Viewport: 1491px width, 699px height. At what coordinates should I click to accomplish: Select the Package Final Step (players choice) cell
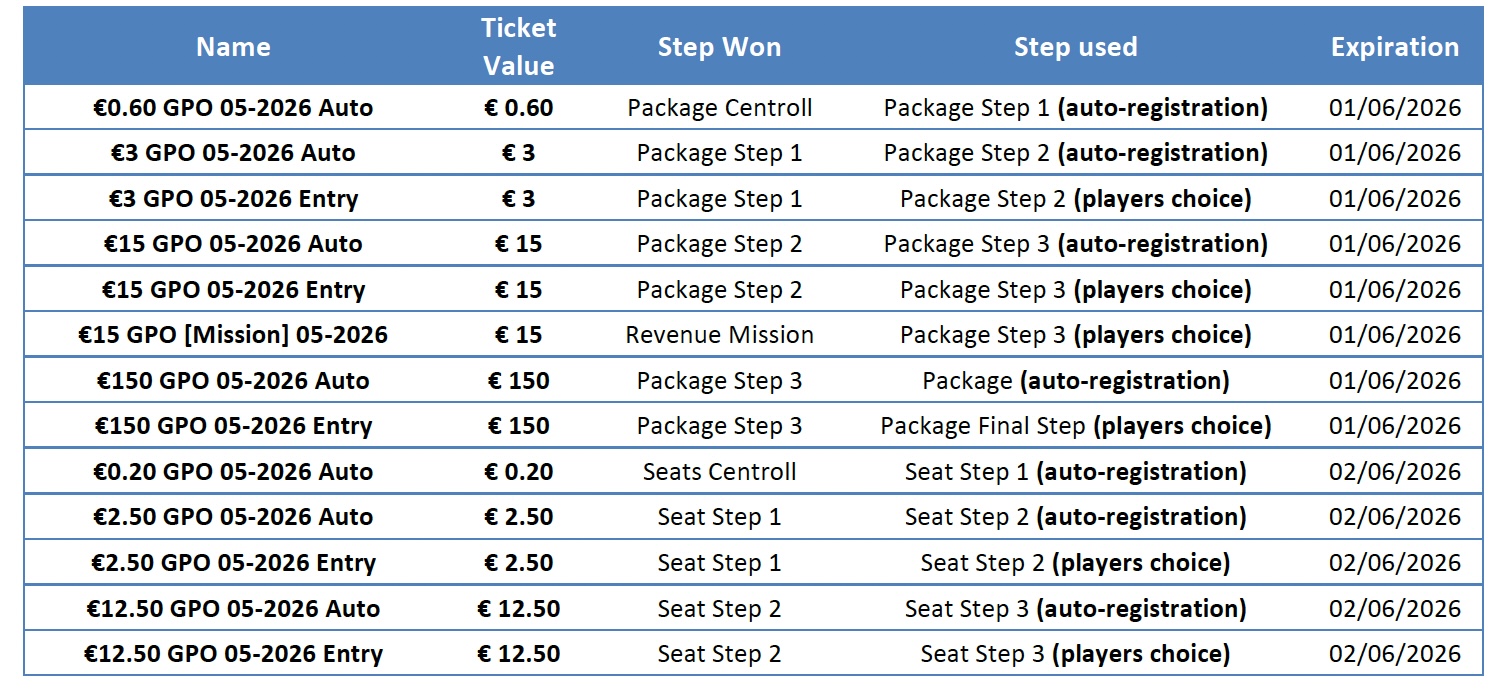click(x=1075, y=427)
